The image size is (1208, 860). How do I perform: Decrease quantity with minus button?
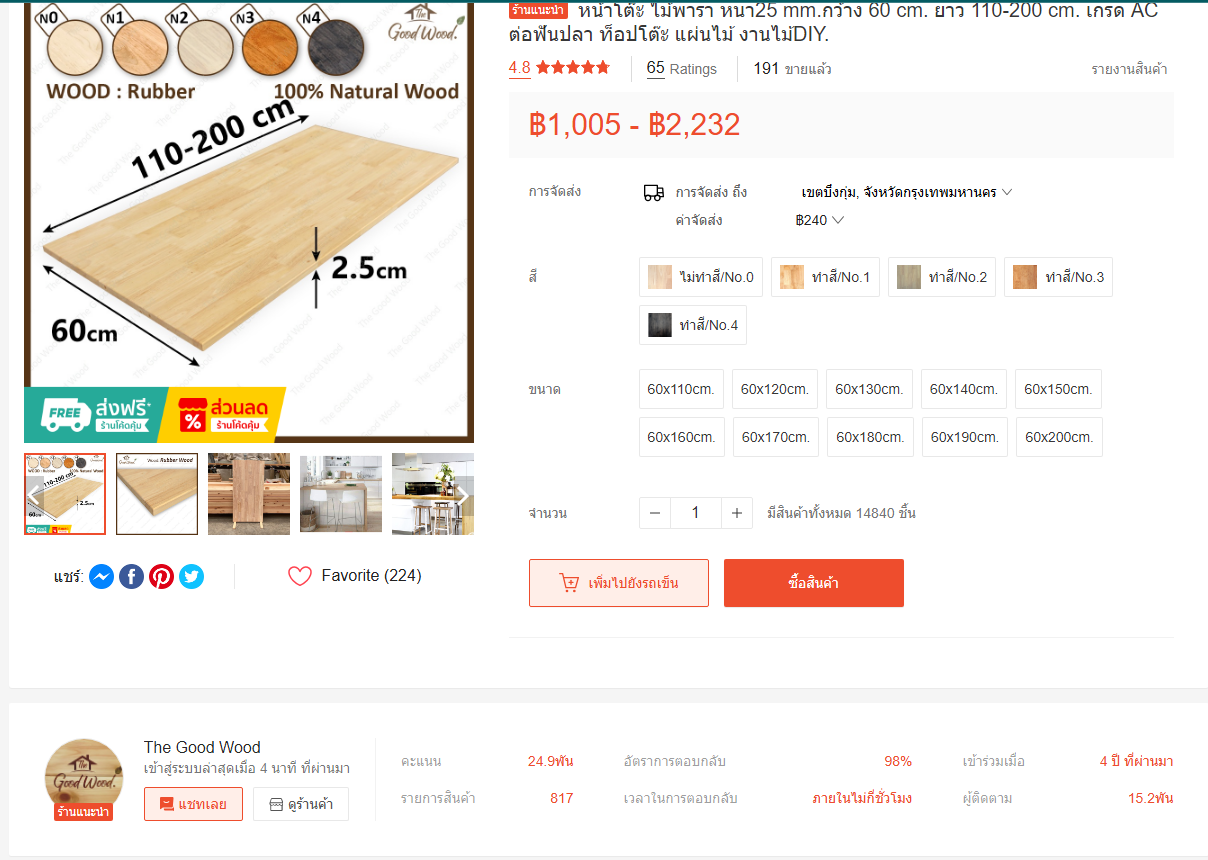pyautogui.click(x=655, y=513)
